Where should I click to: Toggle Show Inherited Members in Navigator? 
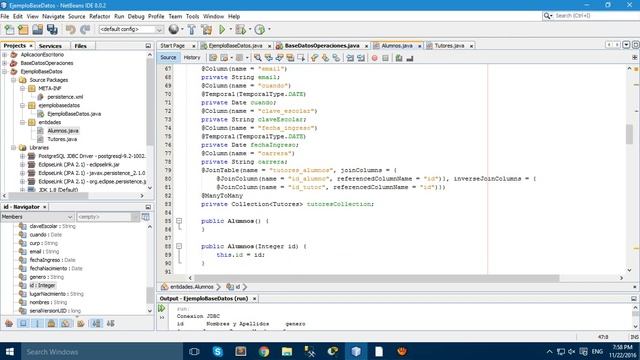click(9, 323)
